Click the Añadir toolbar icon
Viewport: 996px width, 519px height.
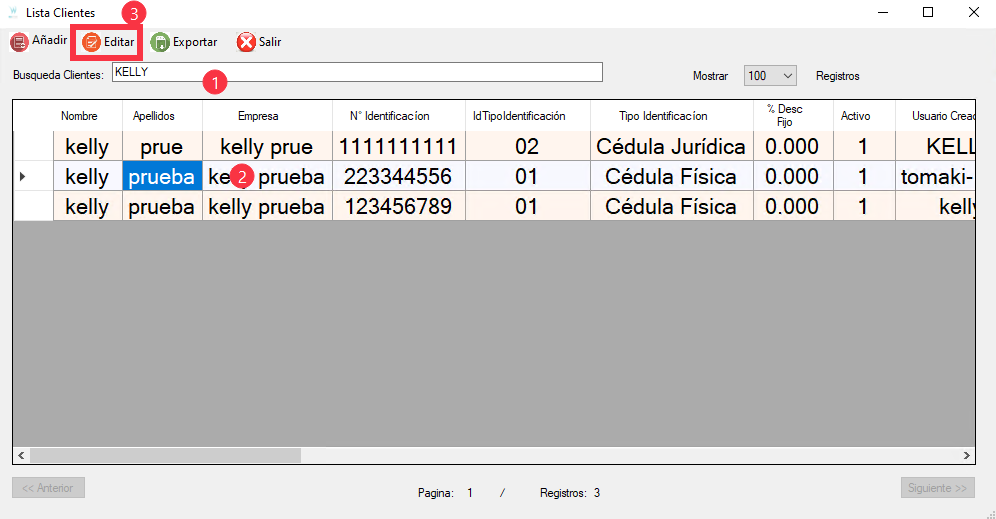pyautogui.click(x=19, y=42)
